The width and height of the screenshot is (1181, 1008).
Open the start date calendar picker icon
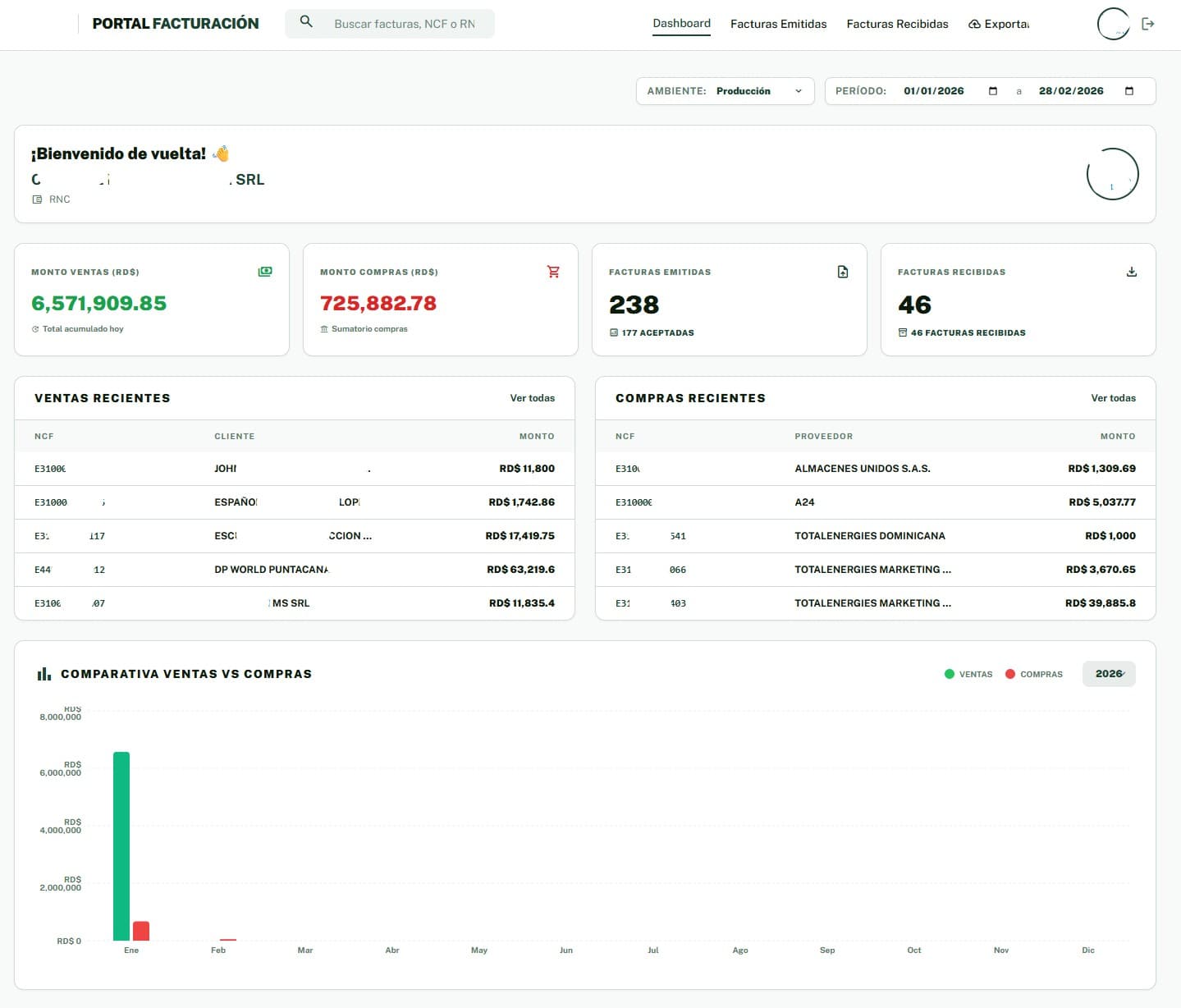[993, 91]
